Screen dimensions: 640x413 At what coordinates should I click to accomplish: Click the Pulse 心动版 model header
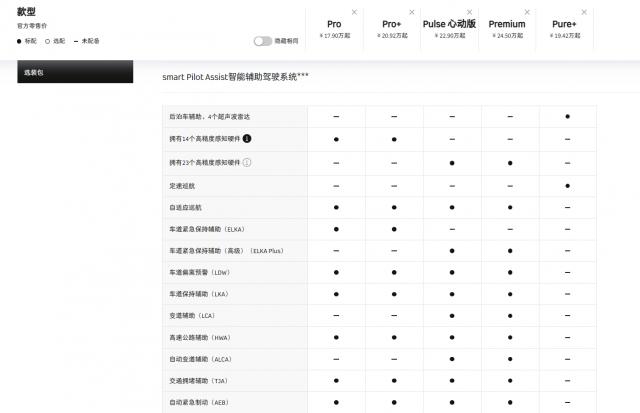(450, 24)
